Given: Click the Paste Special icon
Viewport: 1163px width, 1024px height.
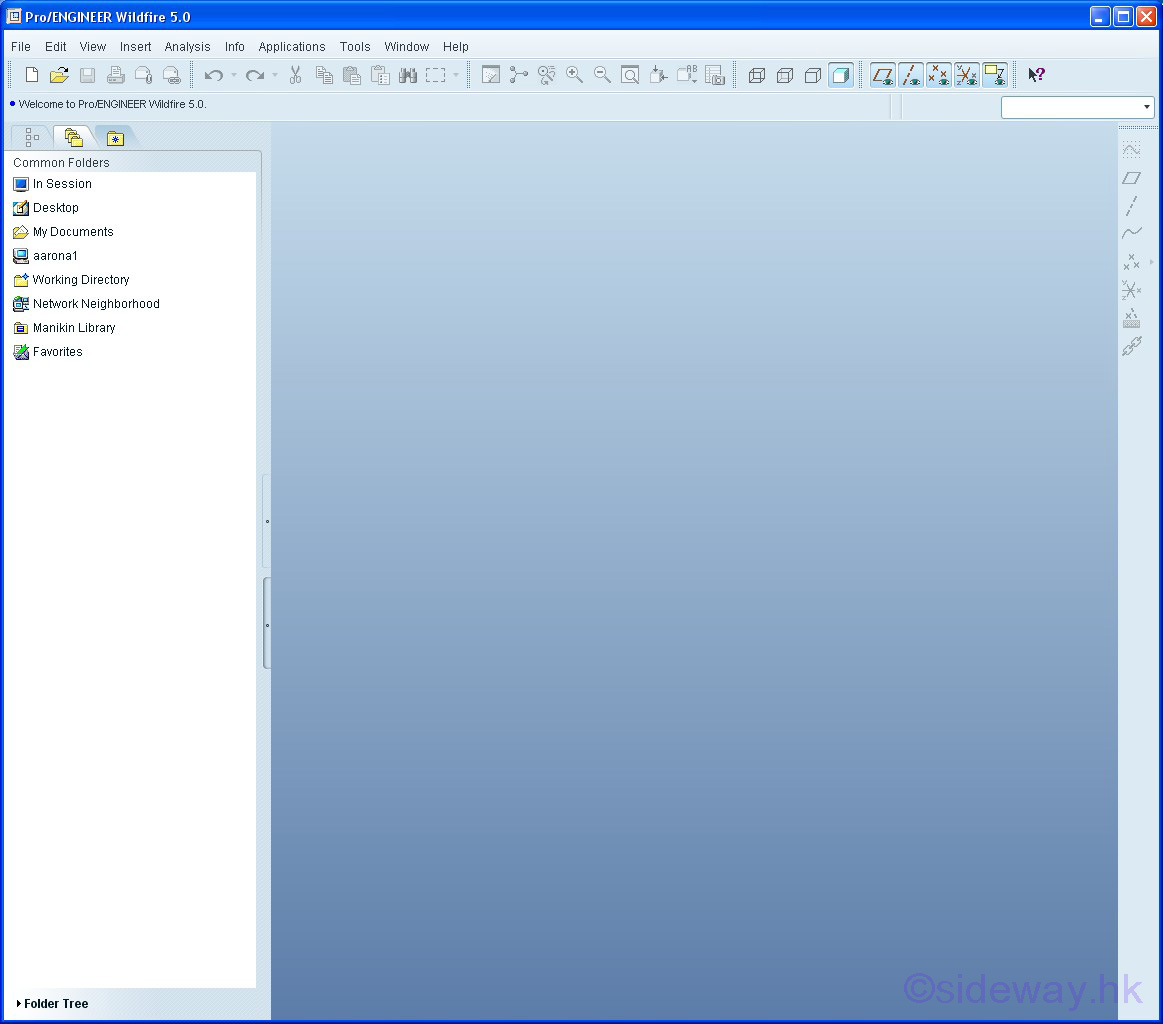Looking at the screenshot, I should [x=380, y=75].
